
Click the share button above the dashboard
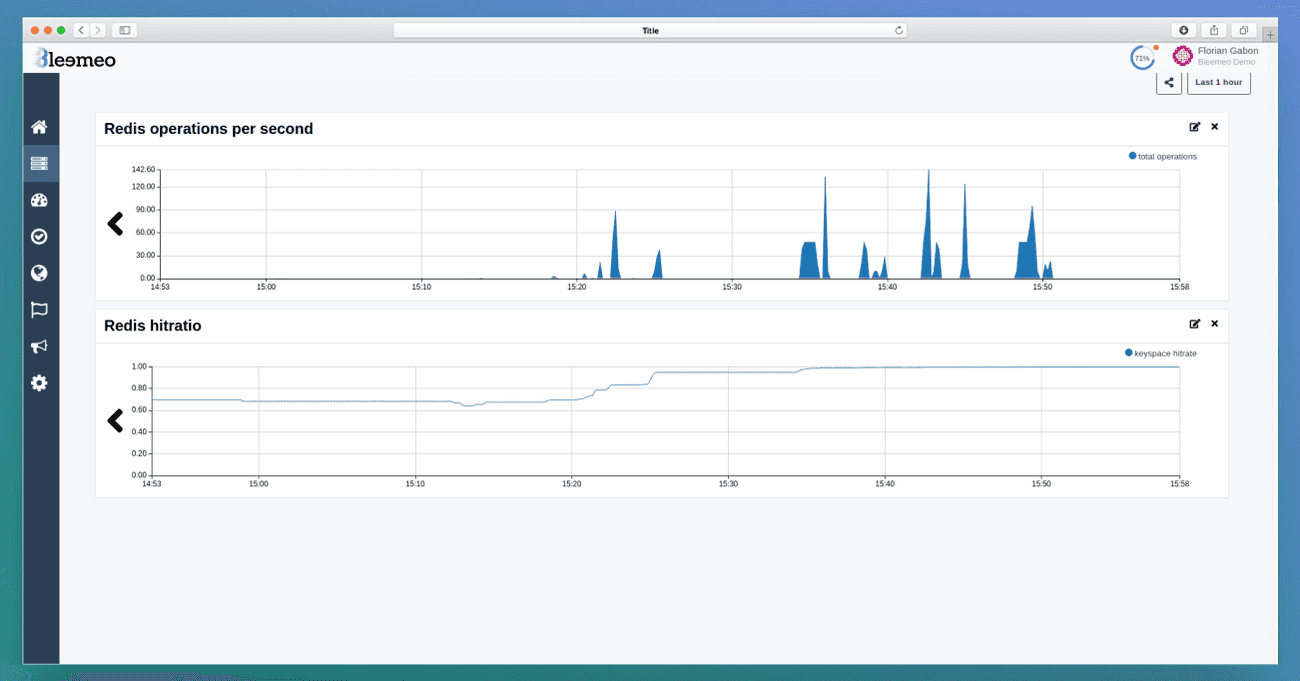[1169, 82]
